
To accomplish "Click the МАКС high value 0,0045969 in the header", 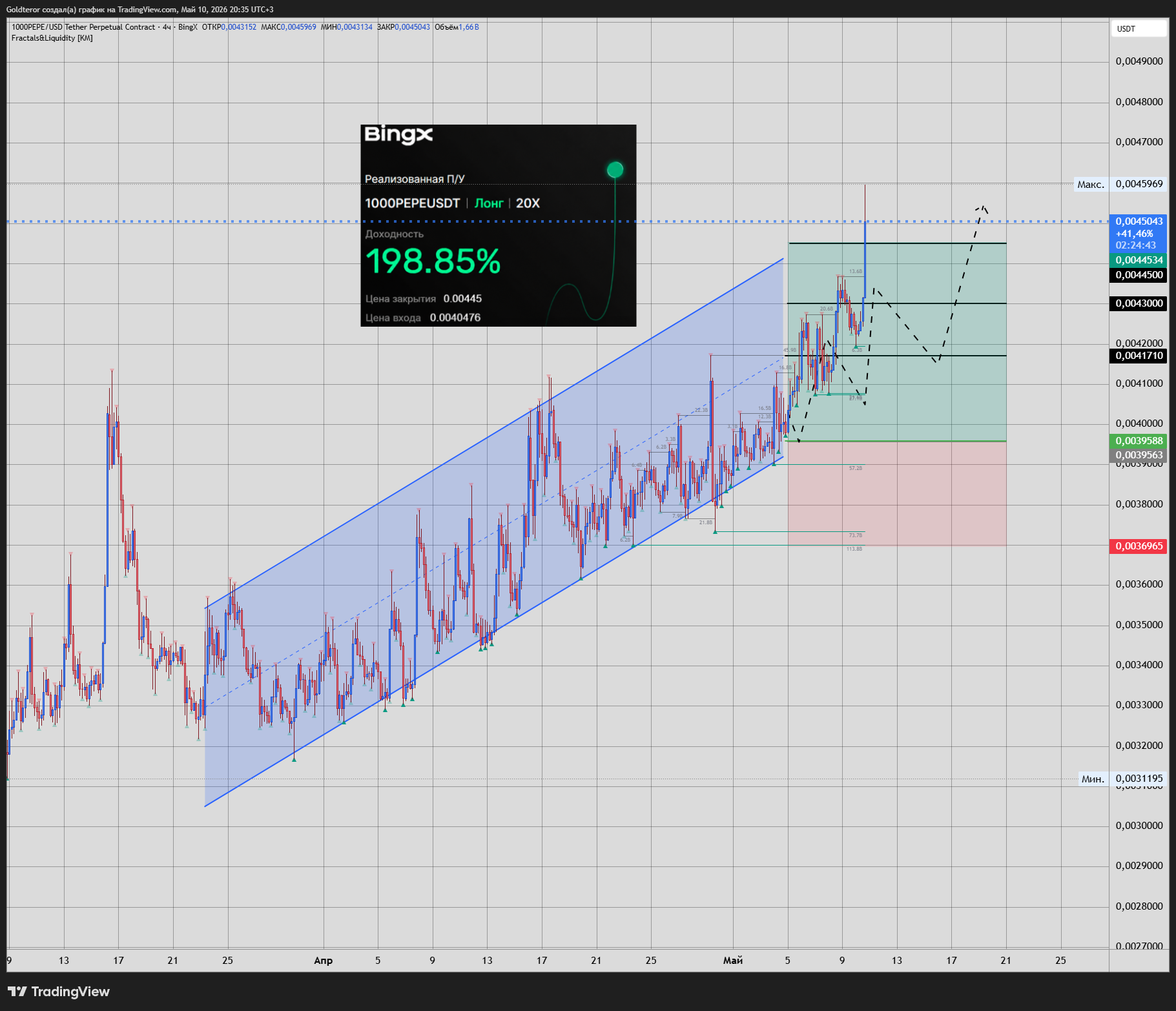I will [298, 27].
